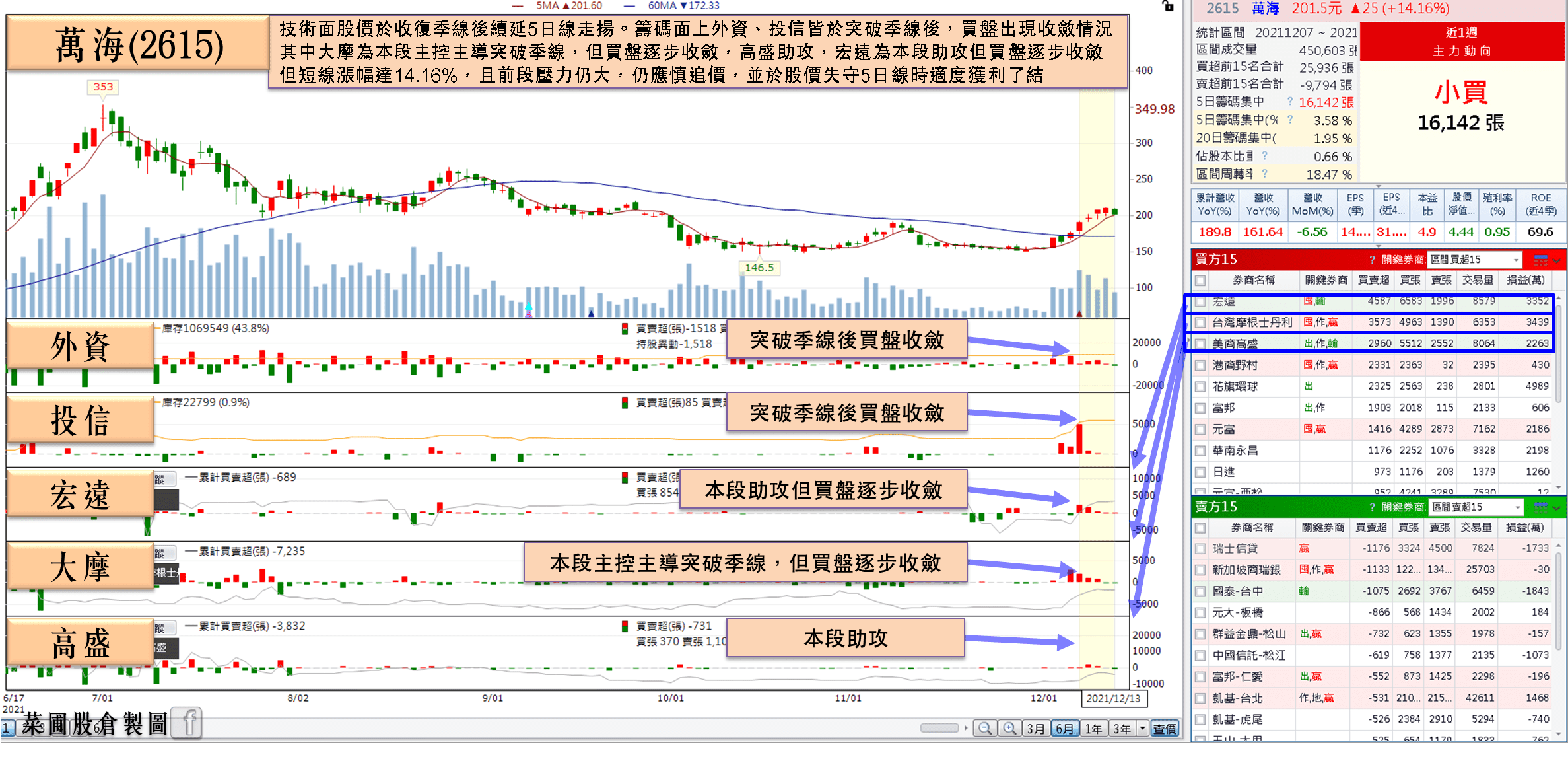Click the 買張 header in 賣方15
The width and height of the screenshot is (1568, 759).
click(x=1408, y=527)
